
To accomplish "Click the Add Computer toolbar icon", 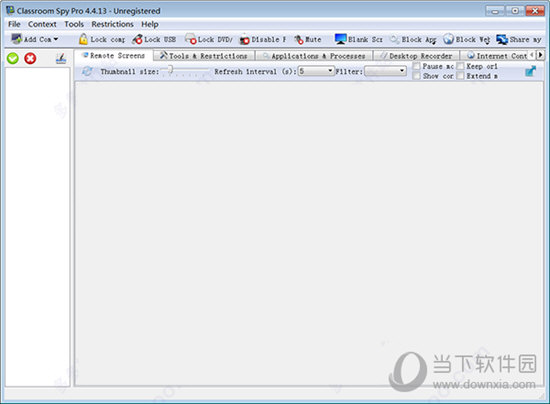I will [x=16, y=39].
